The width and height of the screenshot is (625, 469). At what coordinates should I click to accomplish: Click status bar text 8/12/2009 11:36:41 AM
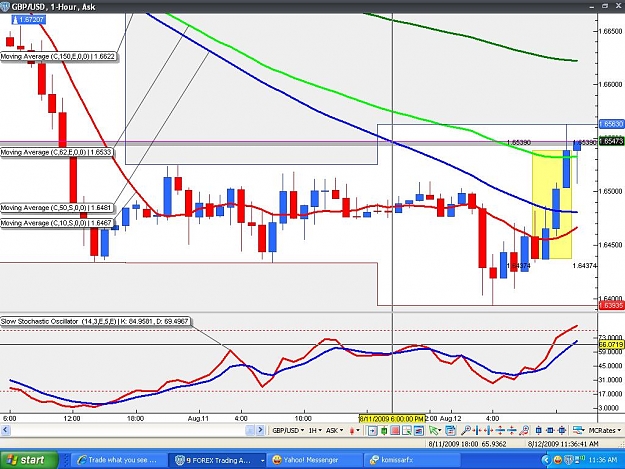pos(563,443)
